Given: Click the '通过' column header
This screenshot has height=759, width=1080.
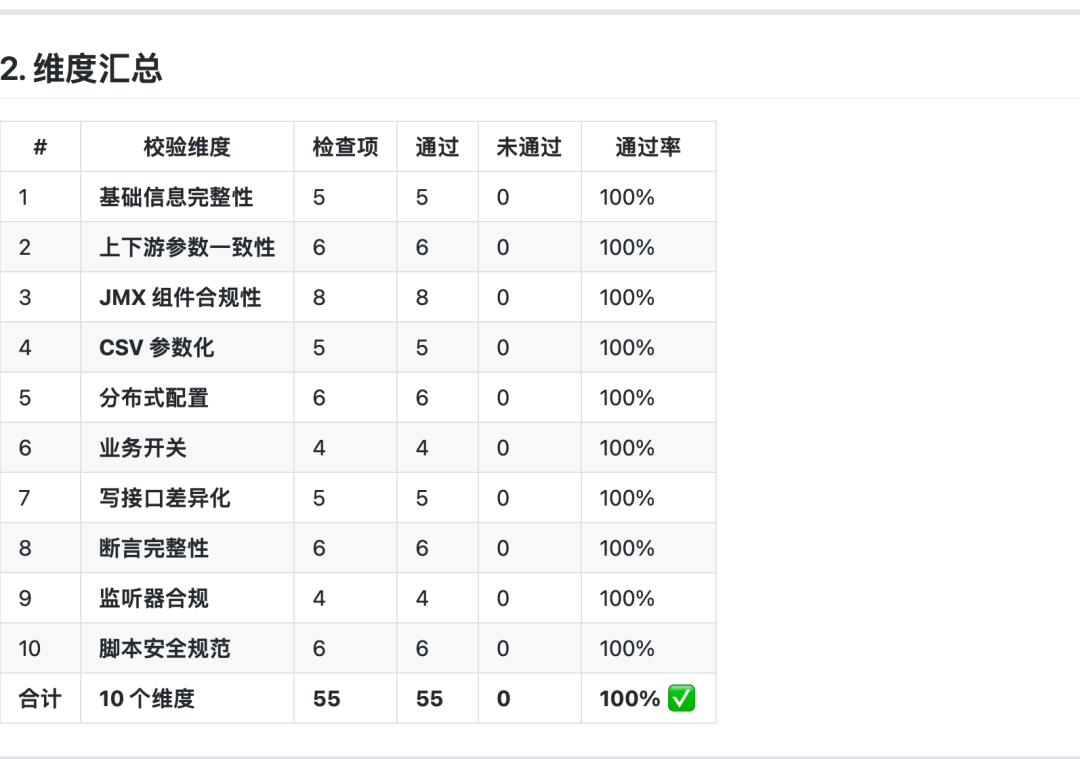Looking at the screenshot, I should click(437, 147).
